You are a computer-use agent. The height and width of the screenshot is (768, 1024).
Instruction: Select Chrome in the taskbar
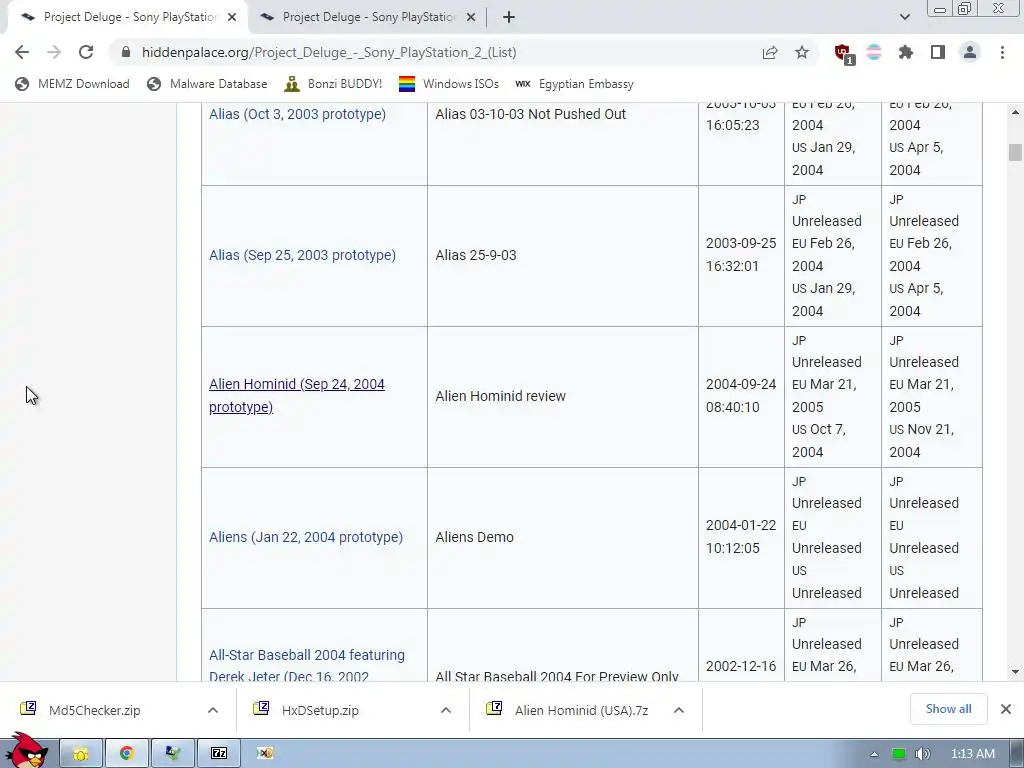(127, 754)
